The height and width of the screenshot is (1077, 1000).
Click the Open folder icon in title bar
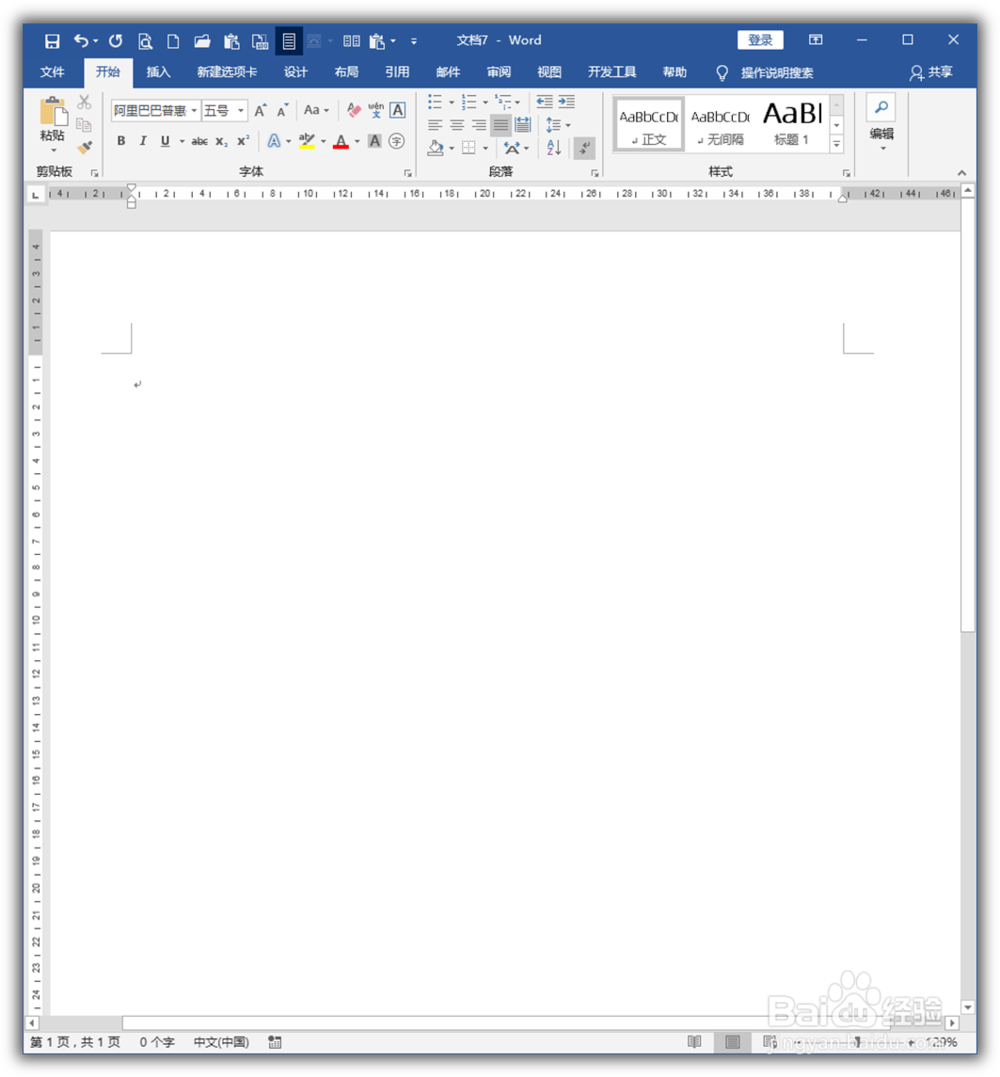202,41
